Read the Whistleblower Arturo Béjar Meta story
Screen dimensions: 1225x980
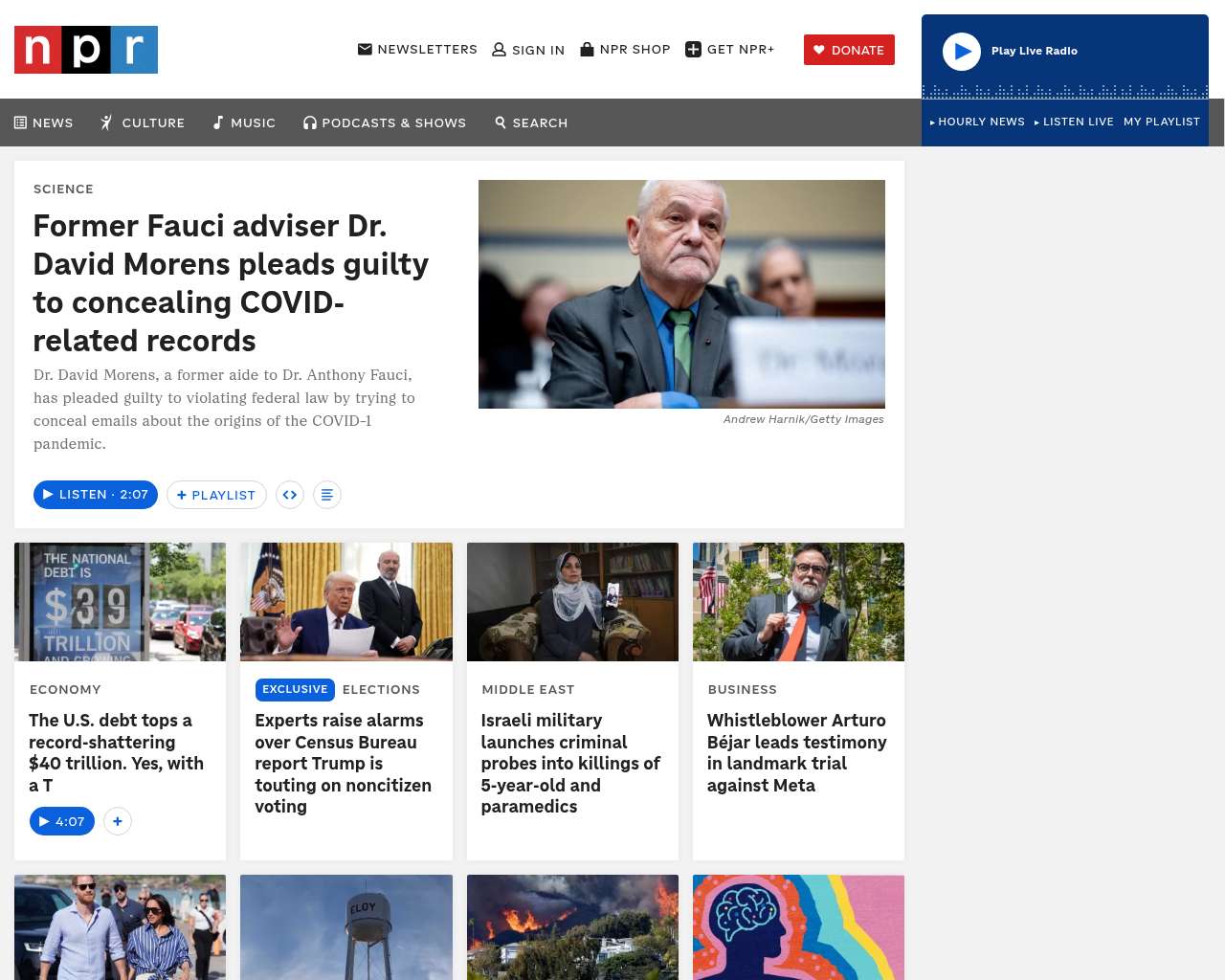pos(797,752)
